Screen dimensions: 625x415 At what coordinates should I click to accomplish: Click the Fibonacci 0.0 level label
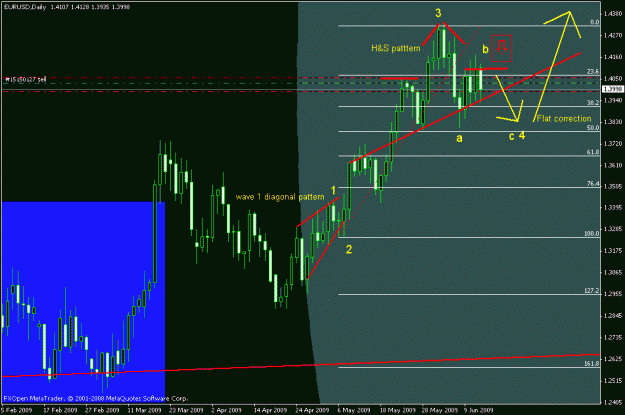coord(594,22)
